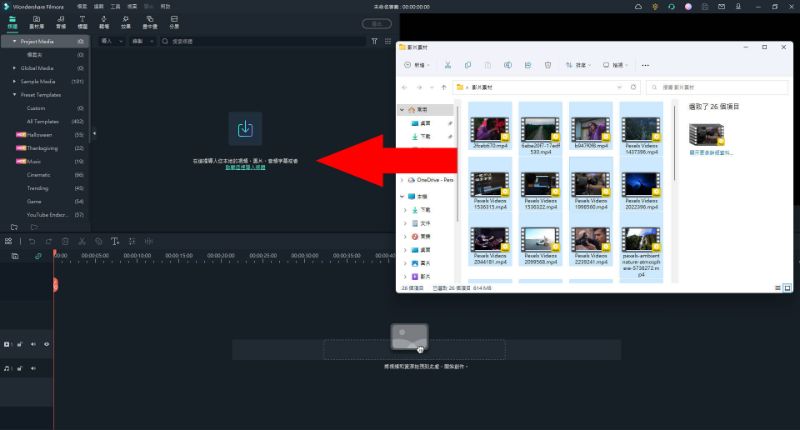Expand the OneDrive node in Explorer tree
Viewport: 800px width, 430px height.
click(x=402, y=180)
